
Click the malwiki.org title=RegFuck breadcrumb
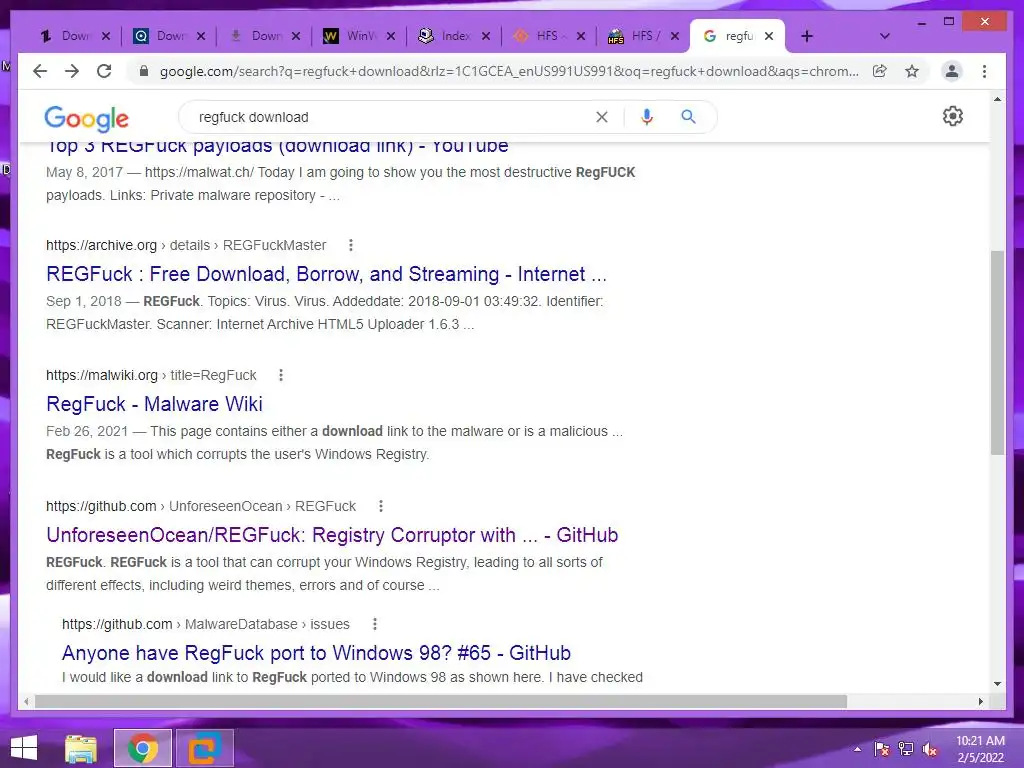click(x=151, y=375)
